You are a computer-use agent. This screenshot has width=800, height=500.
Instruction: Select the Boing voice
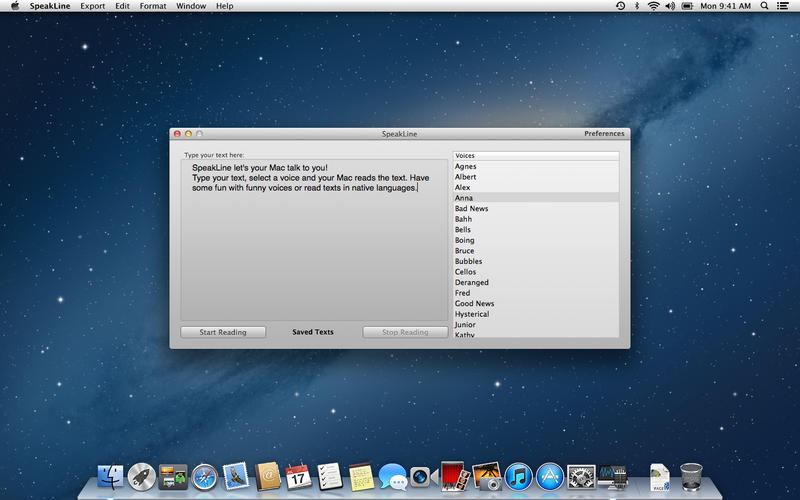536,240
